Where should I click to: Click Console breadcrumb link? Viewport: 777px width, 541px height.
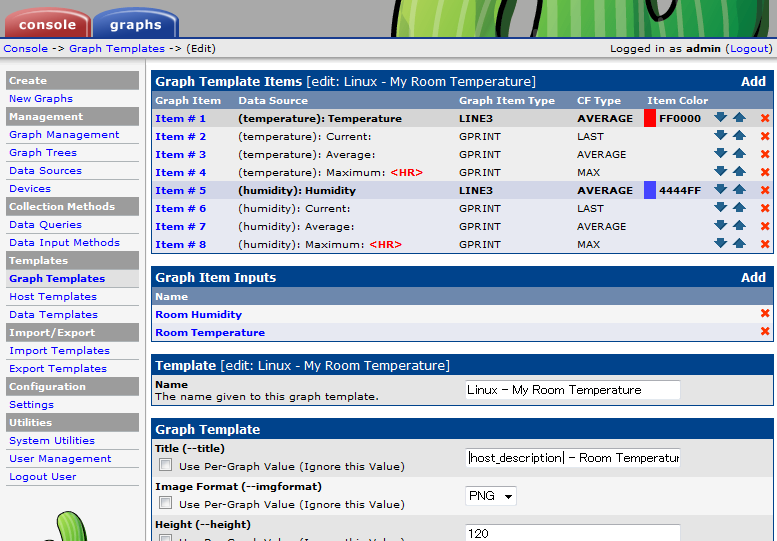point(26,49)
